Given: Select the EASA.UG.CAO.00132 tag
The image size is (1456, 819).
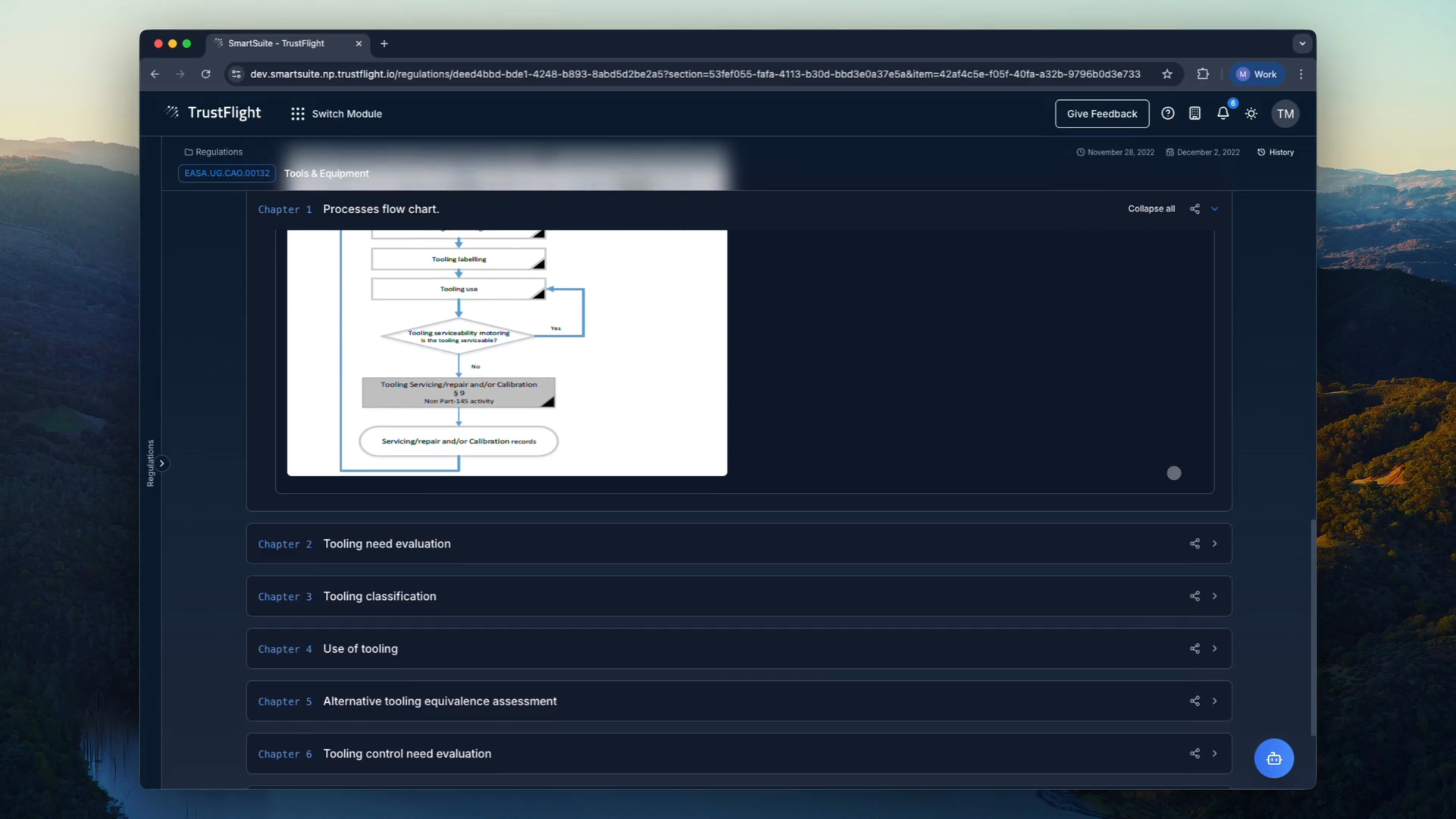Looking at the screenshot, I should point(227,173).
